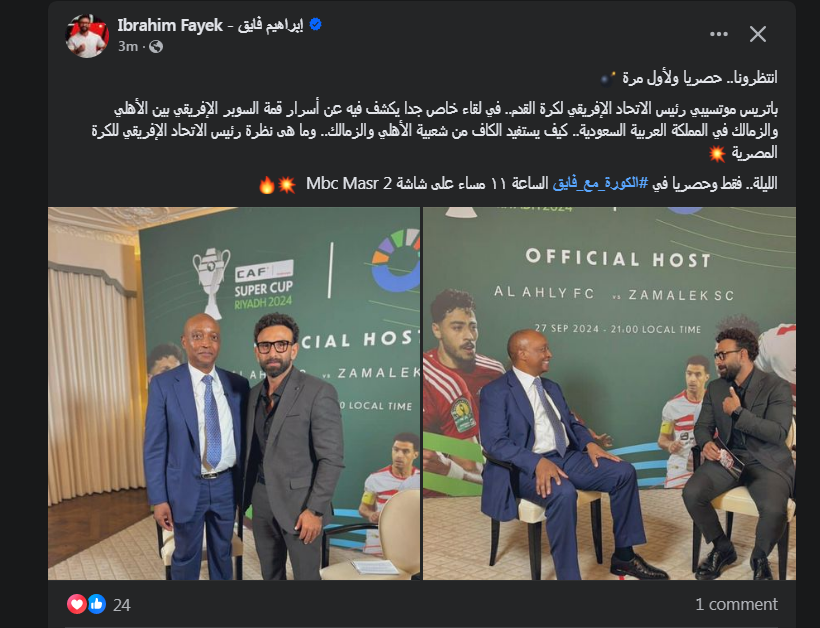Open the 1 comment link
The height and width of the screenshot is (628, 820).
[x=736, y=604]
